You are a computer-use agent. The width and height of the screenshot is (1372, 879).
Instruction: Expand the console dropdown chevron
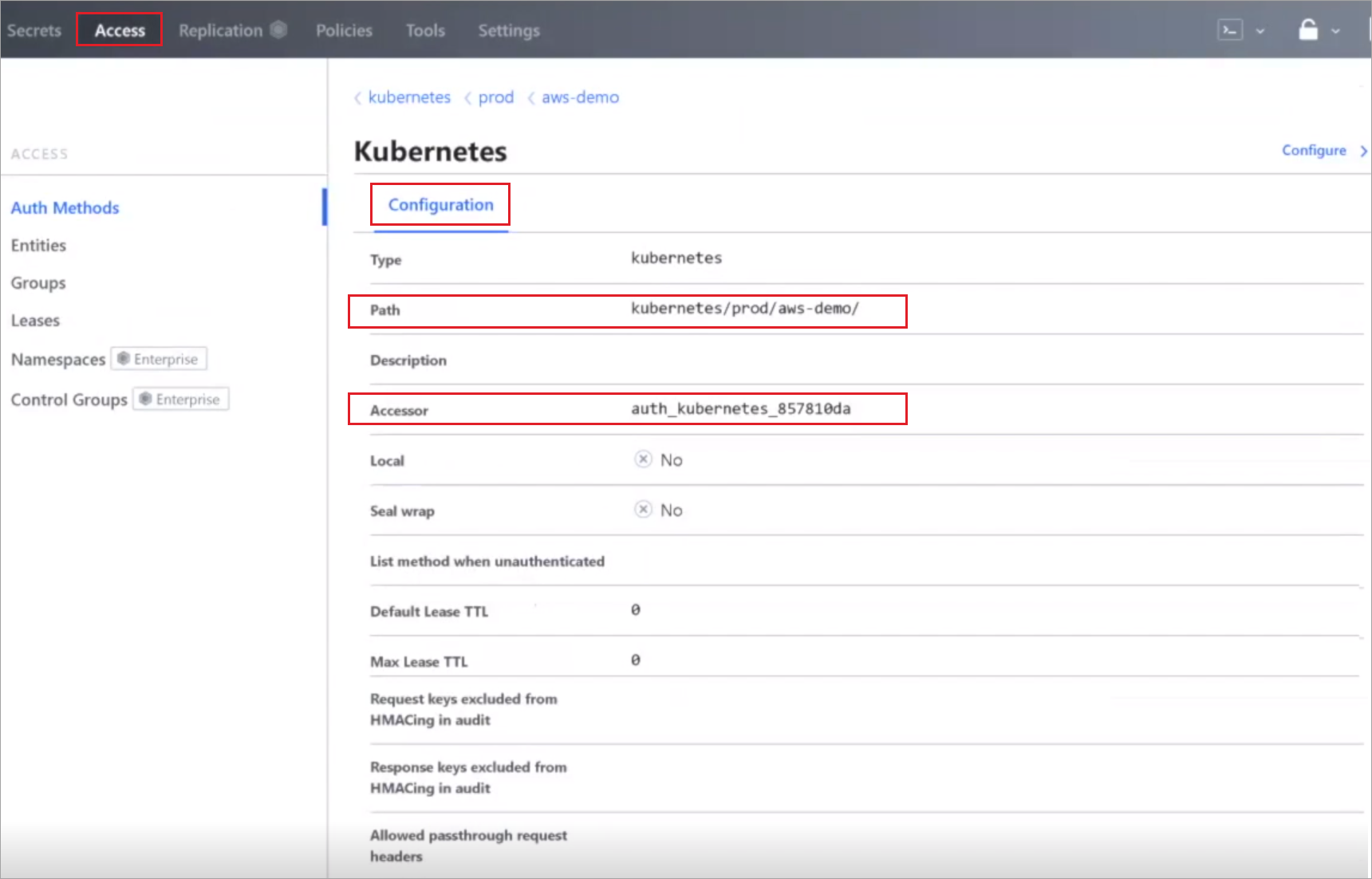1260,31
